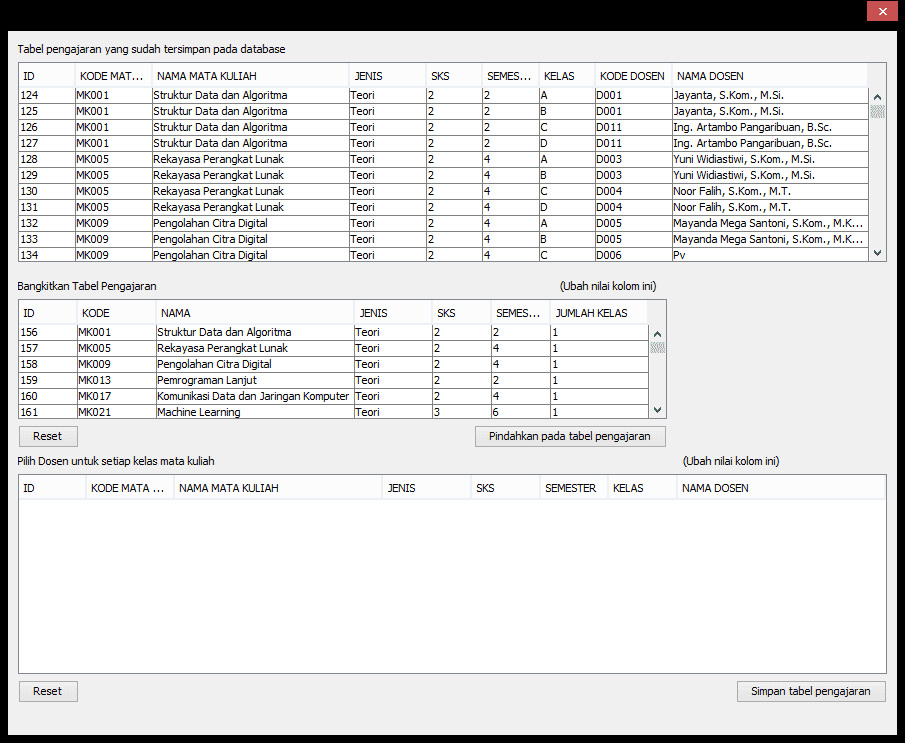Click Jumlah Kelas cell for Pemrograman Lanjut
The height and width of the screenshot is (743, 905).
tap(597, 380)
